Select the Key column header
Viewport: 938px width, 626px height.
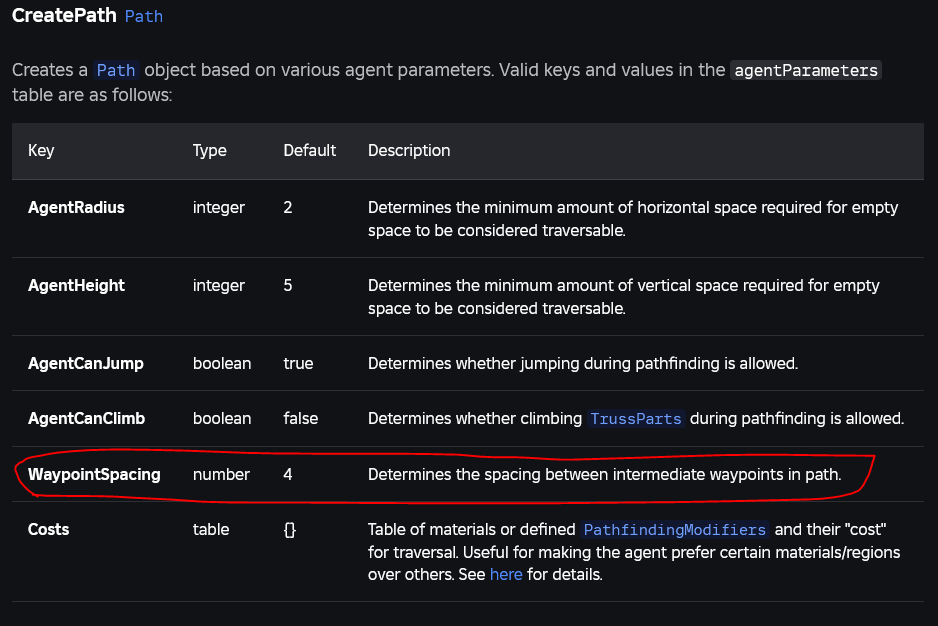coord(41,151)
